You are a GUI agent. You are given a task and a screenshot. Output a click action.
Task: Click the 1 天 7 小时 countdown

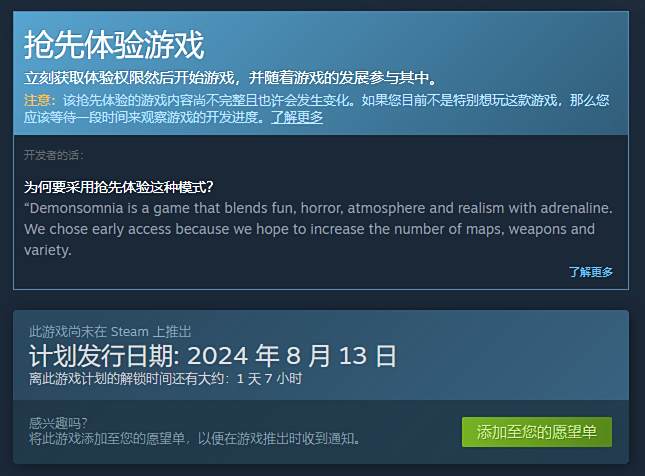tap(269, 378)
